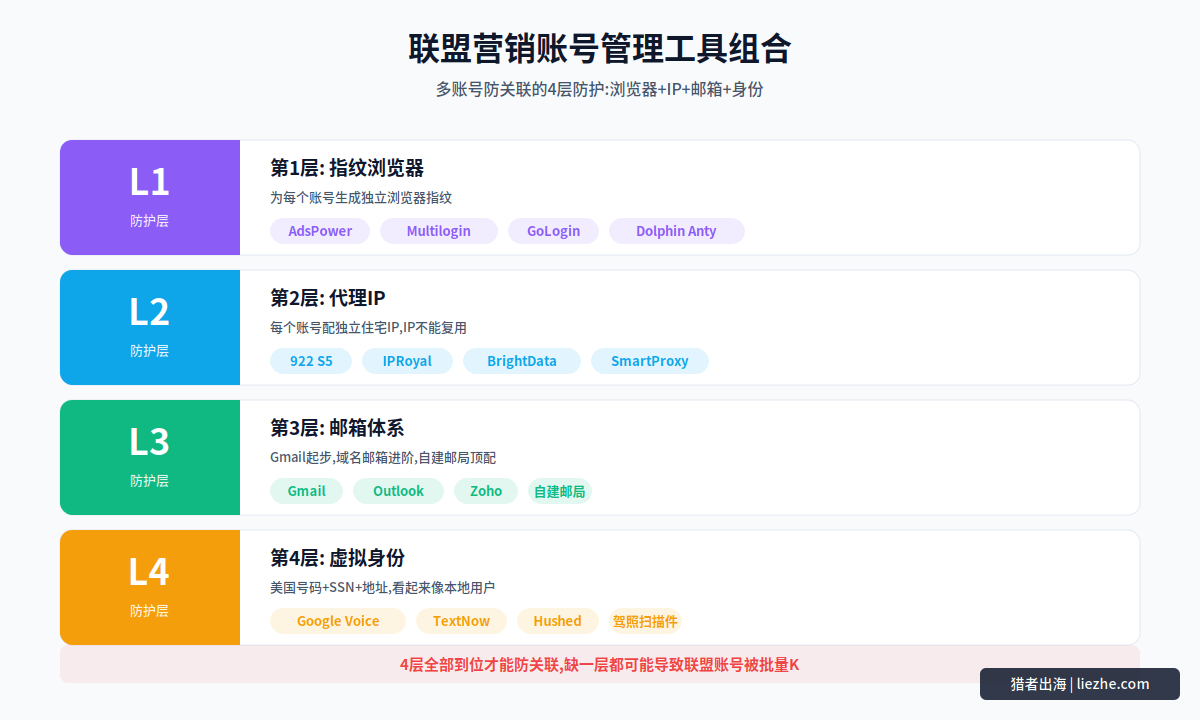Click the Zoho tag
Viewport: 1200px width, 720px height.
pos(486,491)
